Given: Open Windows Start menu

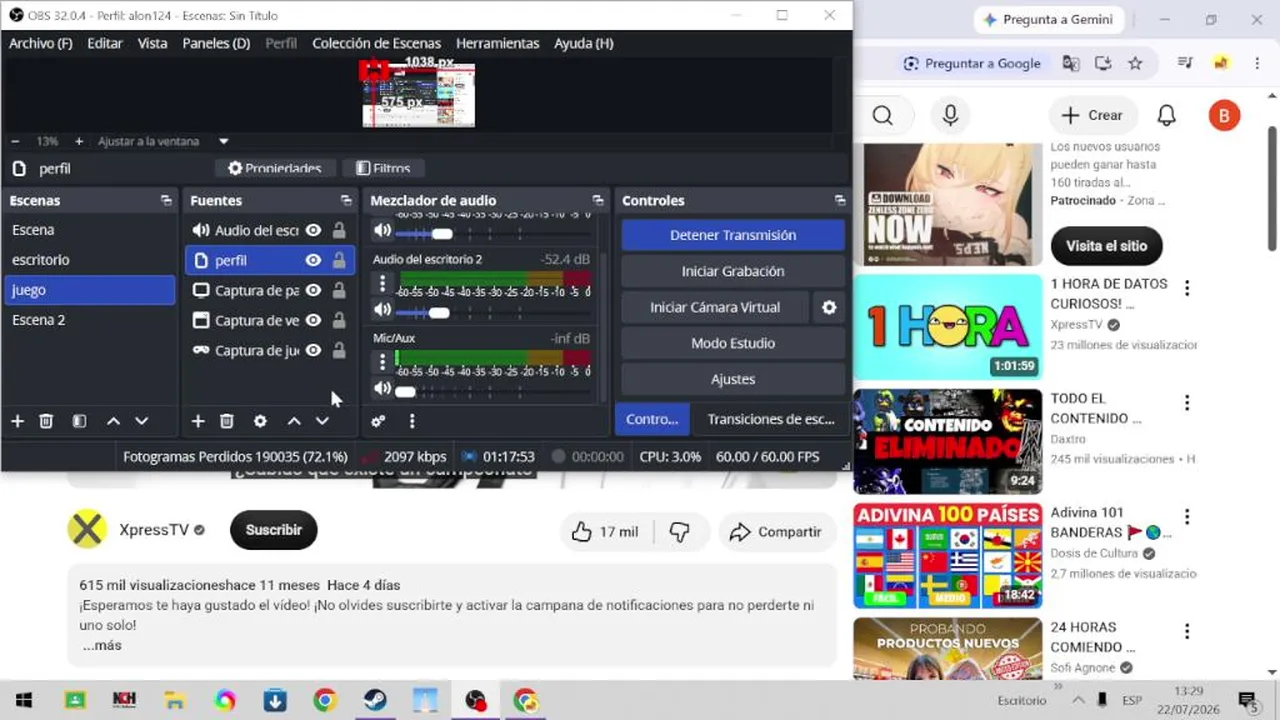Looking at the screenshot, I should (x=24, y=700).
